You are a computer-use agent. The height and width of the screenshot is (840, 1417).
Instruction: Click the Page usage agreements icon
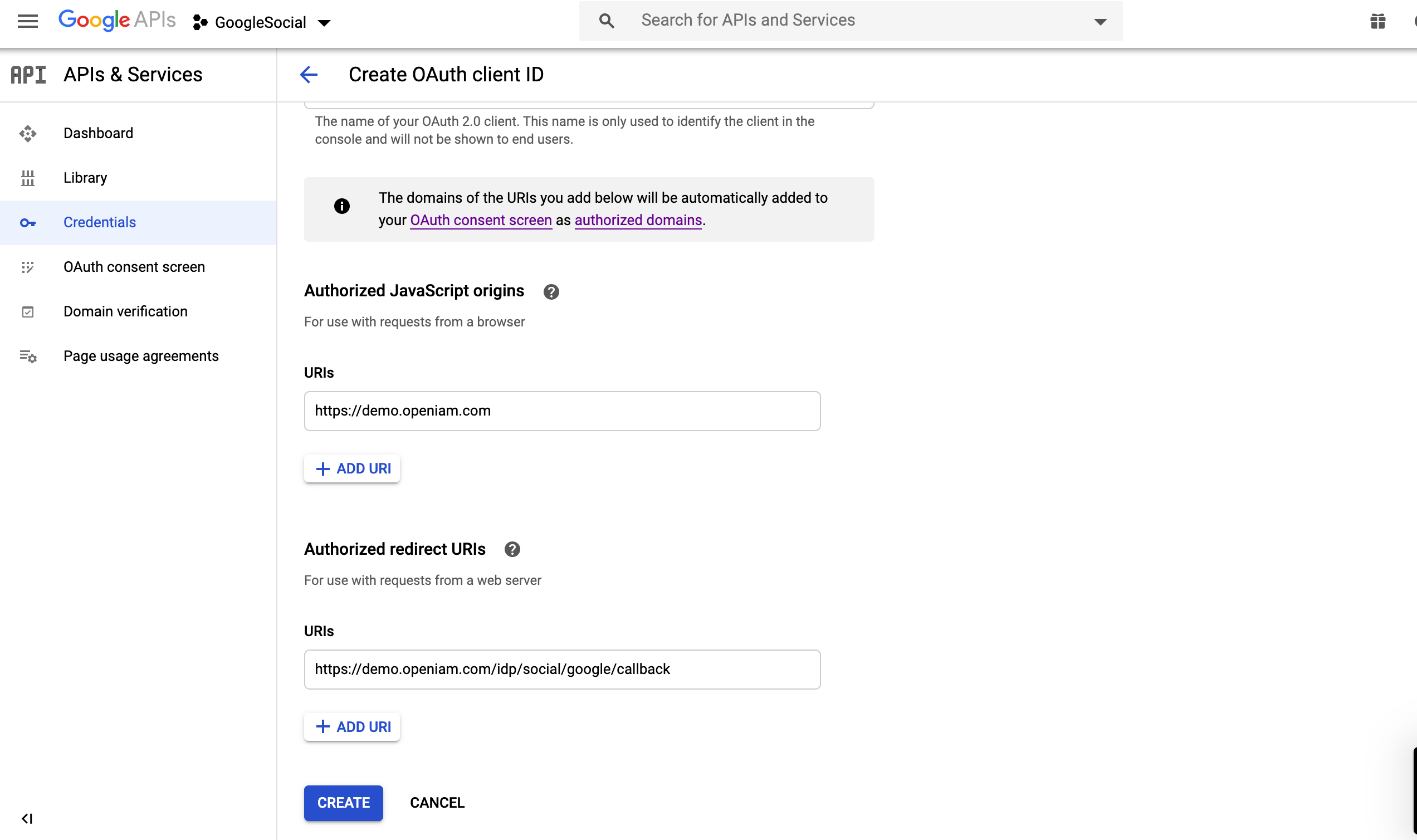pos(27,356)
